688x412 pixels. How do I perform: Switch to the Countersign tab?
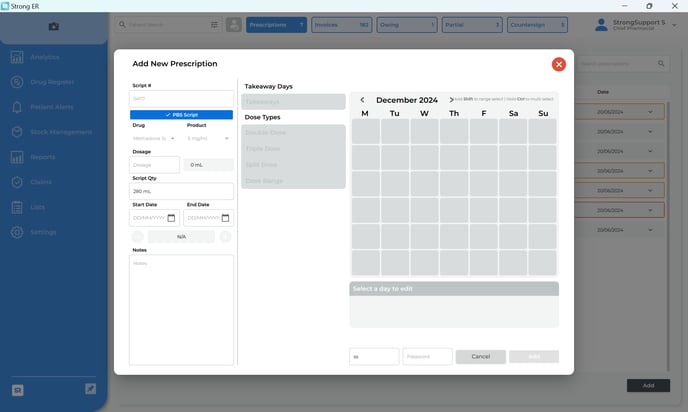pos(538,25)
